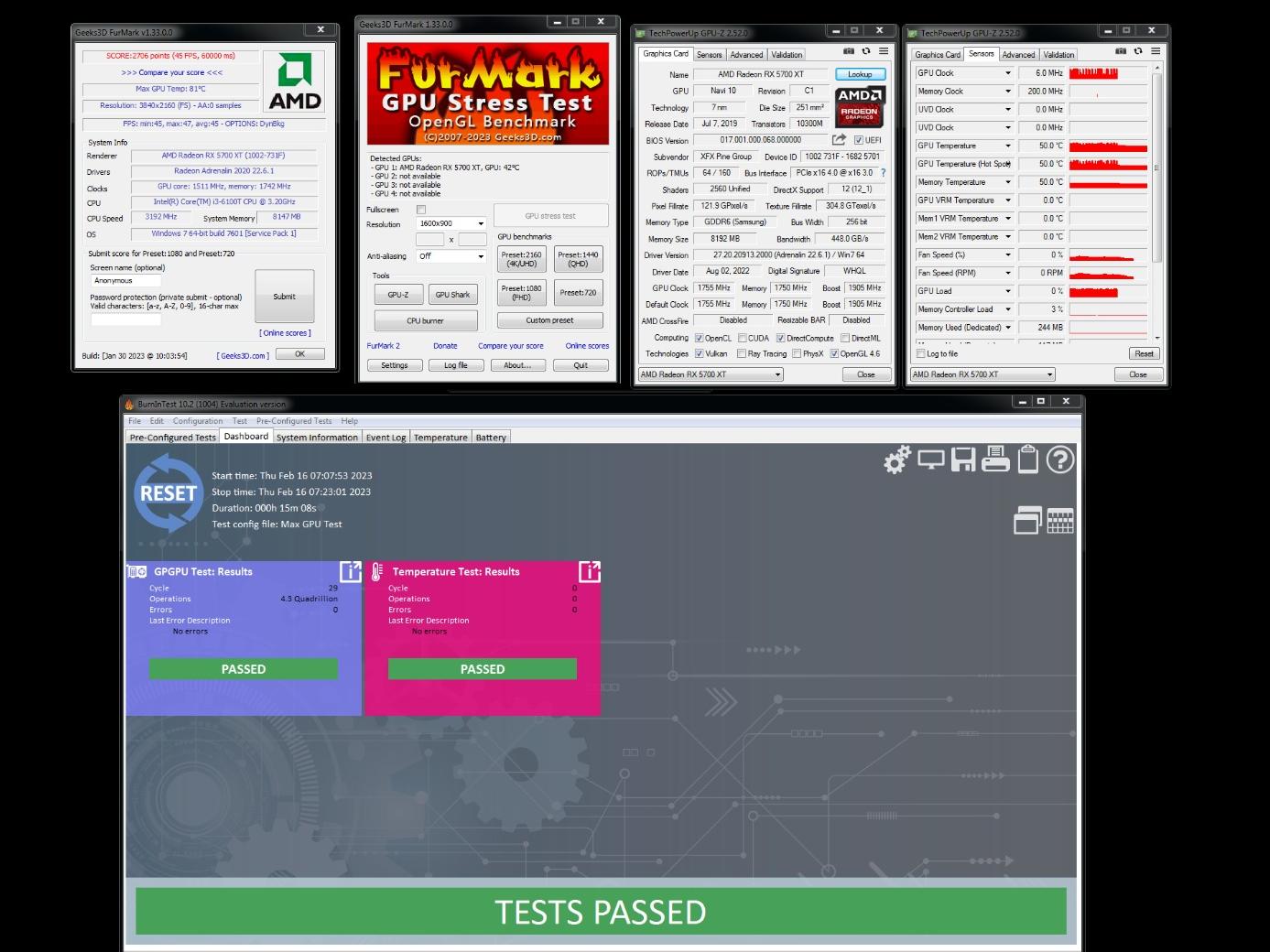1270x952 pixels.
Task: Open GPU selector dropdown in Graphics Card window
Action: pyautogui.click(x=711, y=374)
